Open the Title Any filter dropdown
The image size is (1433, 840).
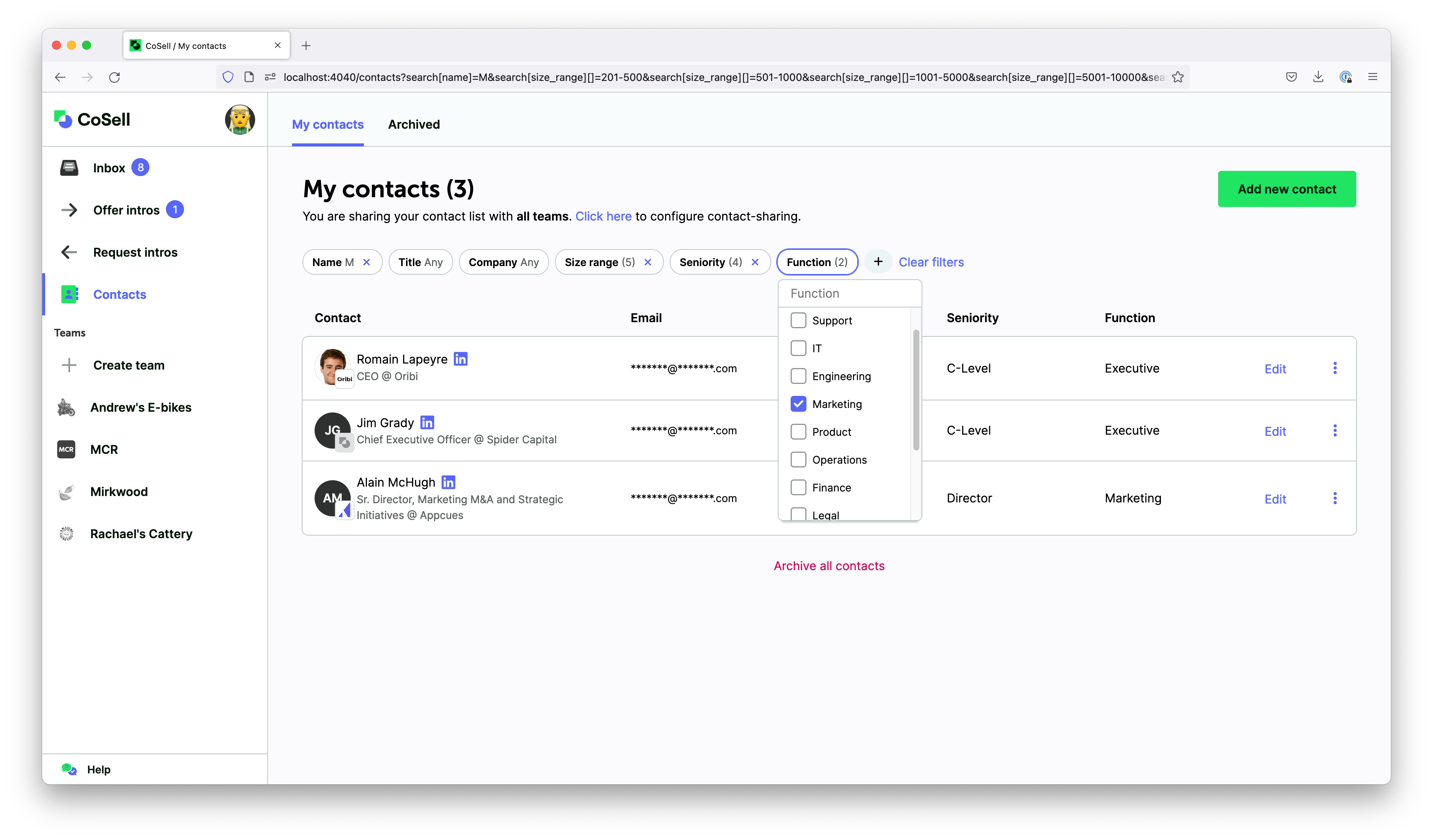coord(420,262)
